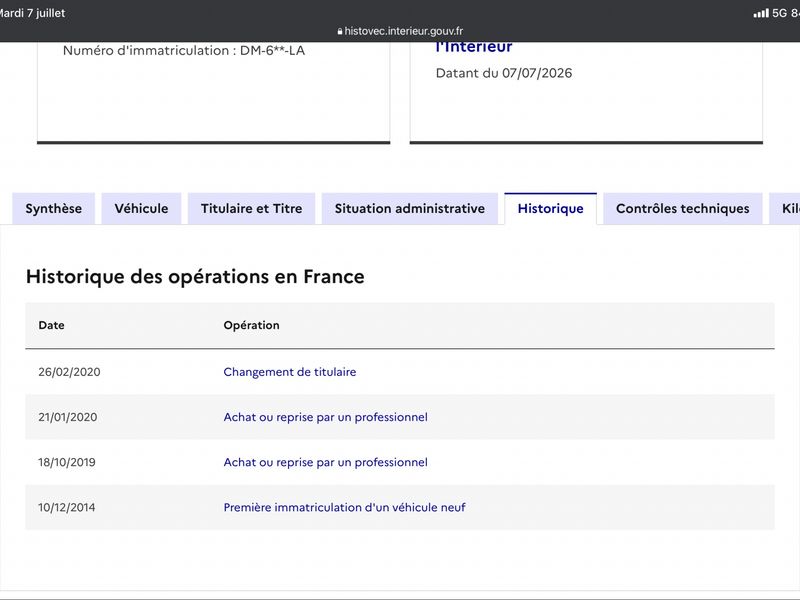Click the 'Numéro d'immatriculation : DM-6**-LA' text
800x600 pixels.
point(184,51)
